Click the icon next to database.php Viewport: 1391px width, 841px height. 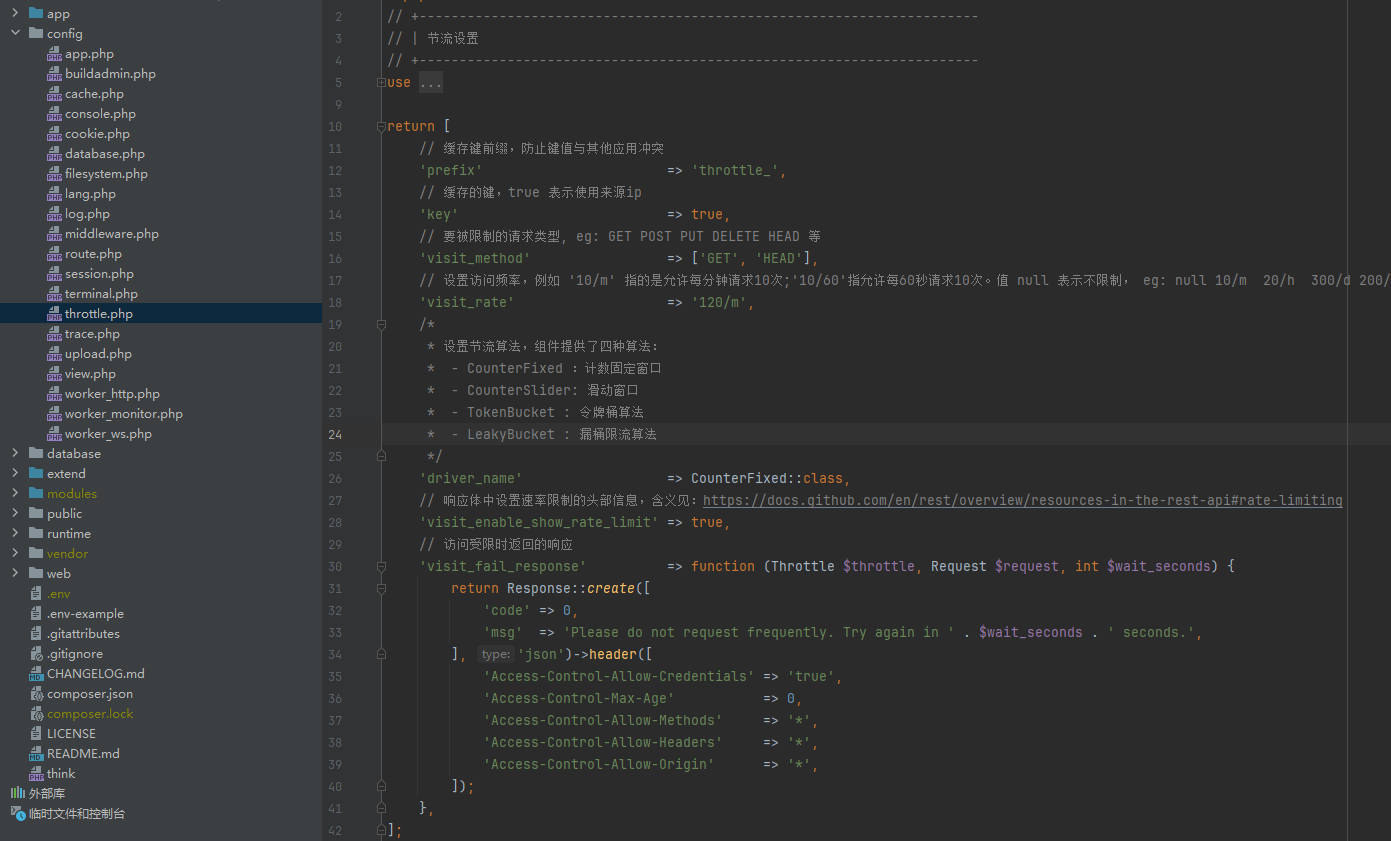point(54,154)
